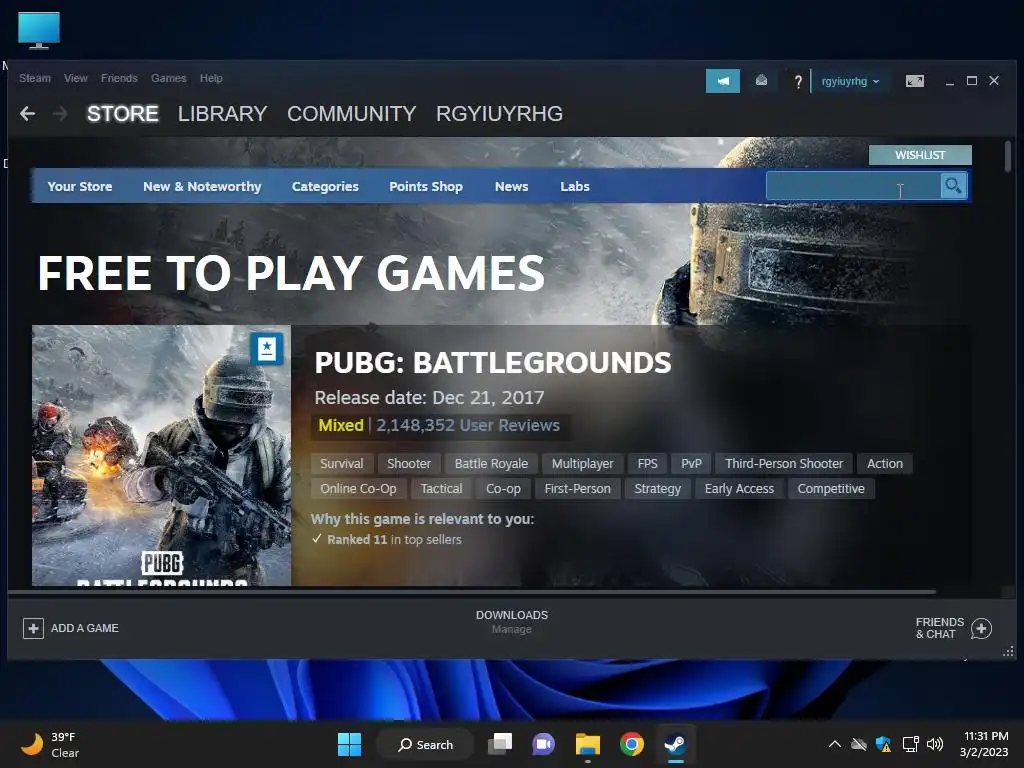This screenshot has width=1024, height=768.
Task: Click the volume speaker tray icon
Action: tap(935, 744)
